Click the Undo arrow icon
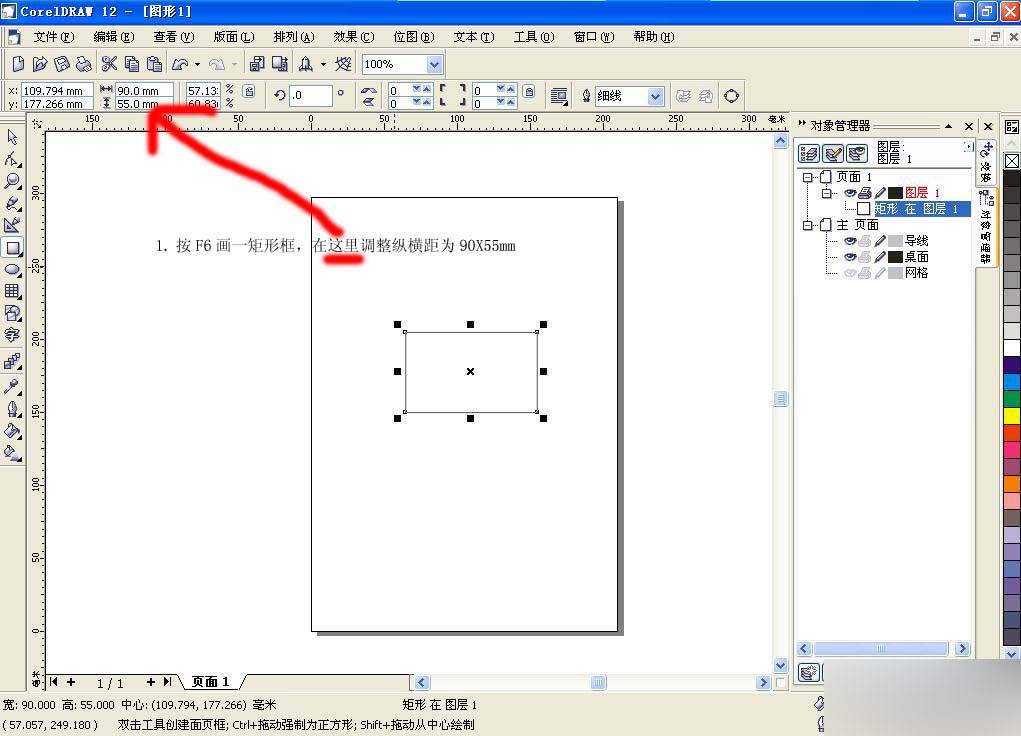 click(x=180, y=64)
